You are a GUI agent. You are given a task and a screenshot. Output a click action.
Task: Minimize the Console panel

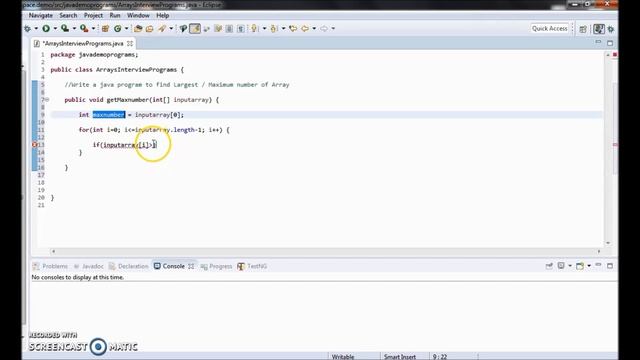pos(598,265)
